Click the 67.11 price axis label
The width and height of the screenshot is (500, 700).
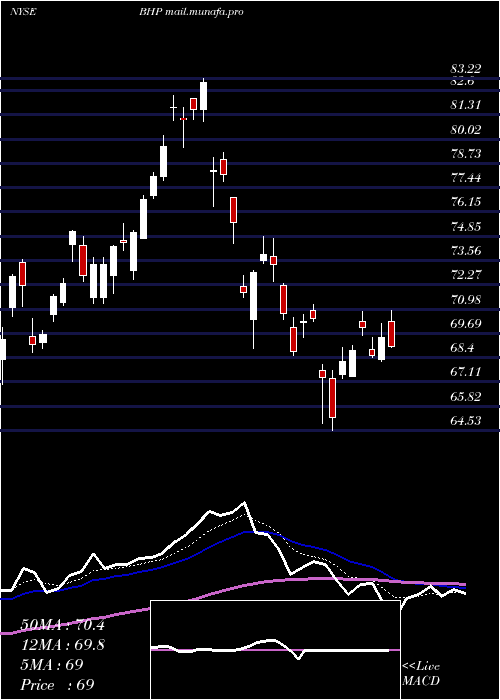pos(466,372)
